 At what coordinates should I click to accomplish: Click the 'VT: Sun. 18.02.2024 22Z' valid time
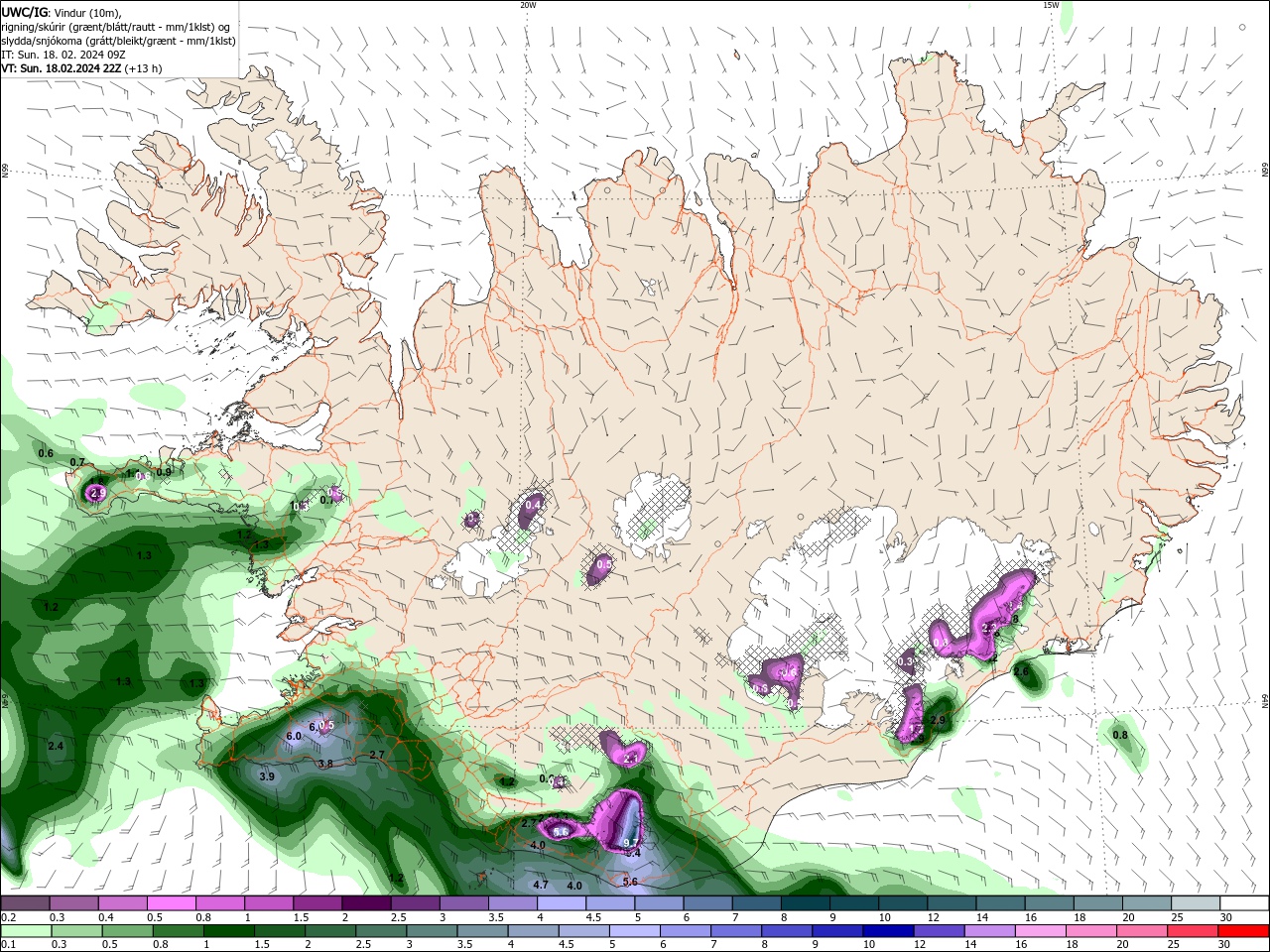tap(61, 68)
